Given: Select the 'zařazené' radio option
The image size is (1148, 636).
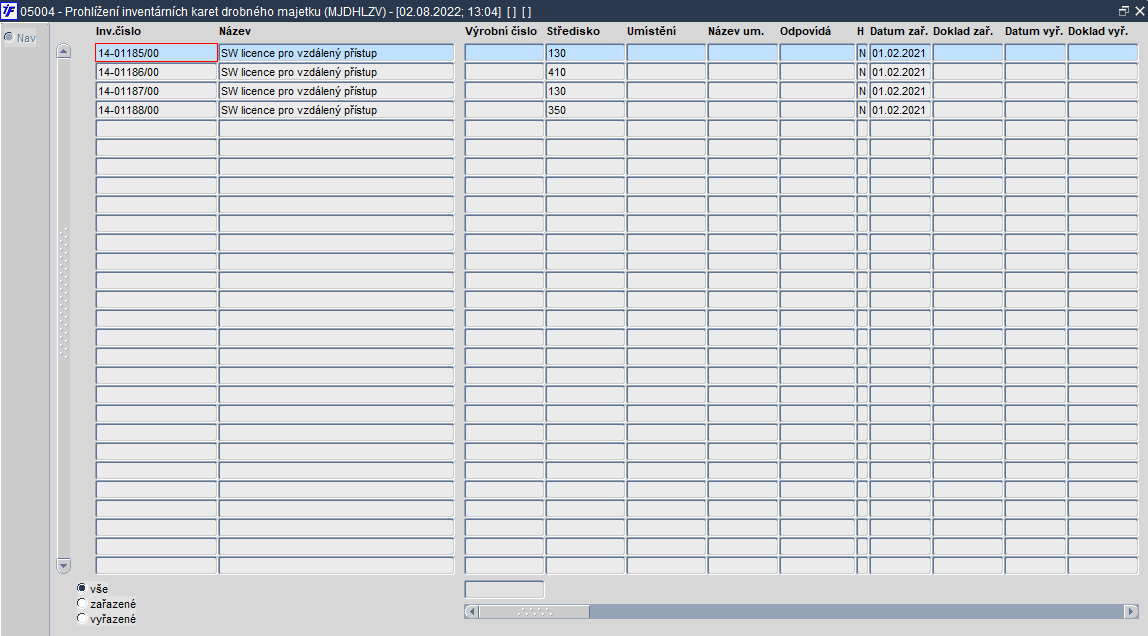Looking at the screenshot, I should (x=81, y=603).
